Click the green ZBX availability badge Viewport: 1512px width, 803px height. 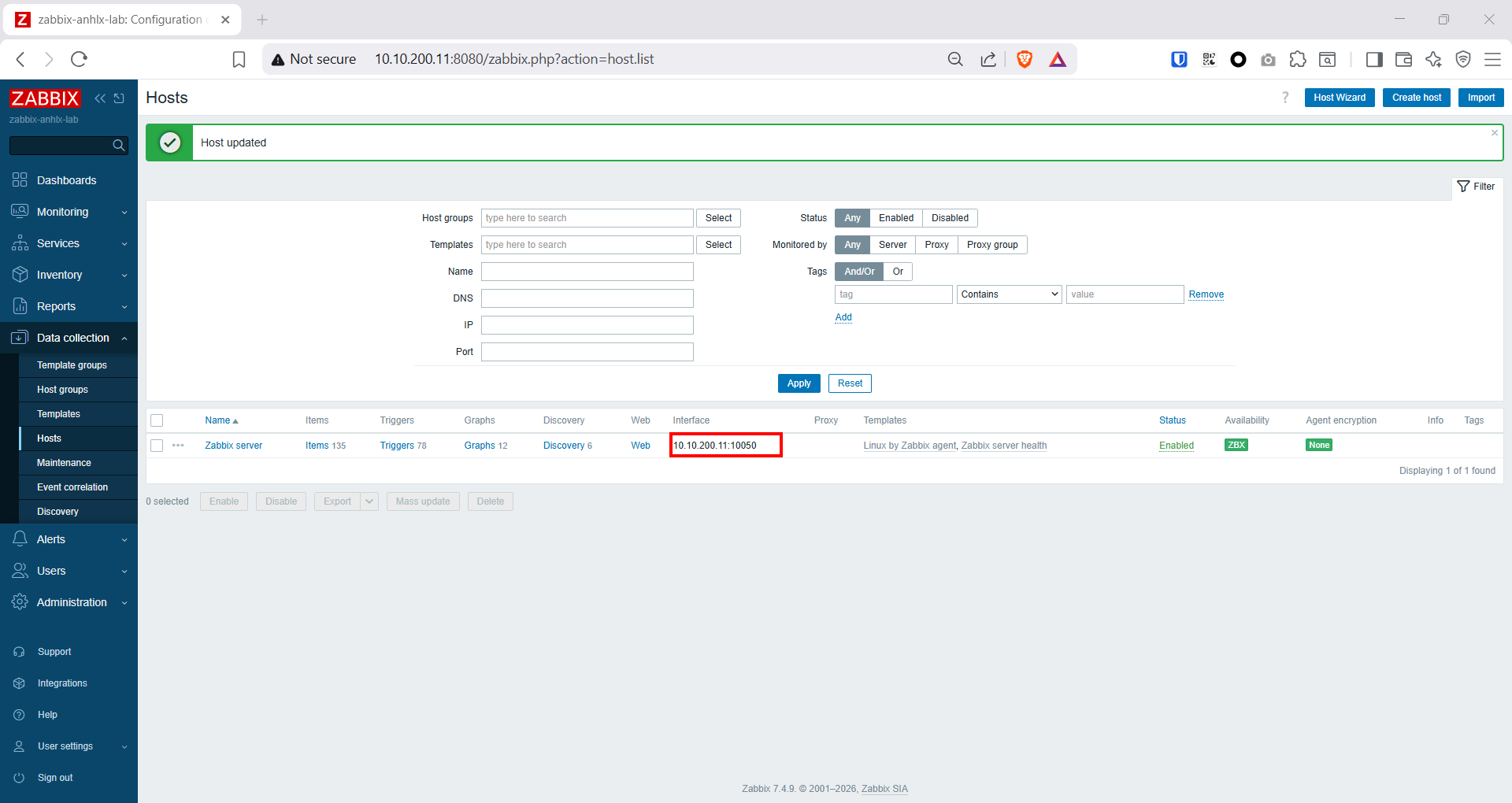tap(1236, 446)
